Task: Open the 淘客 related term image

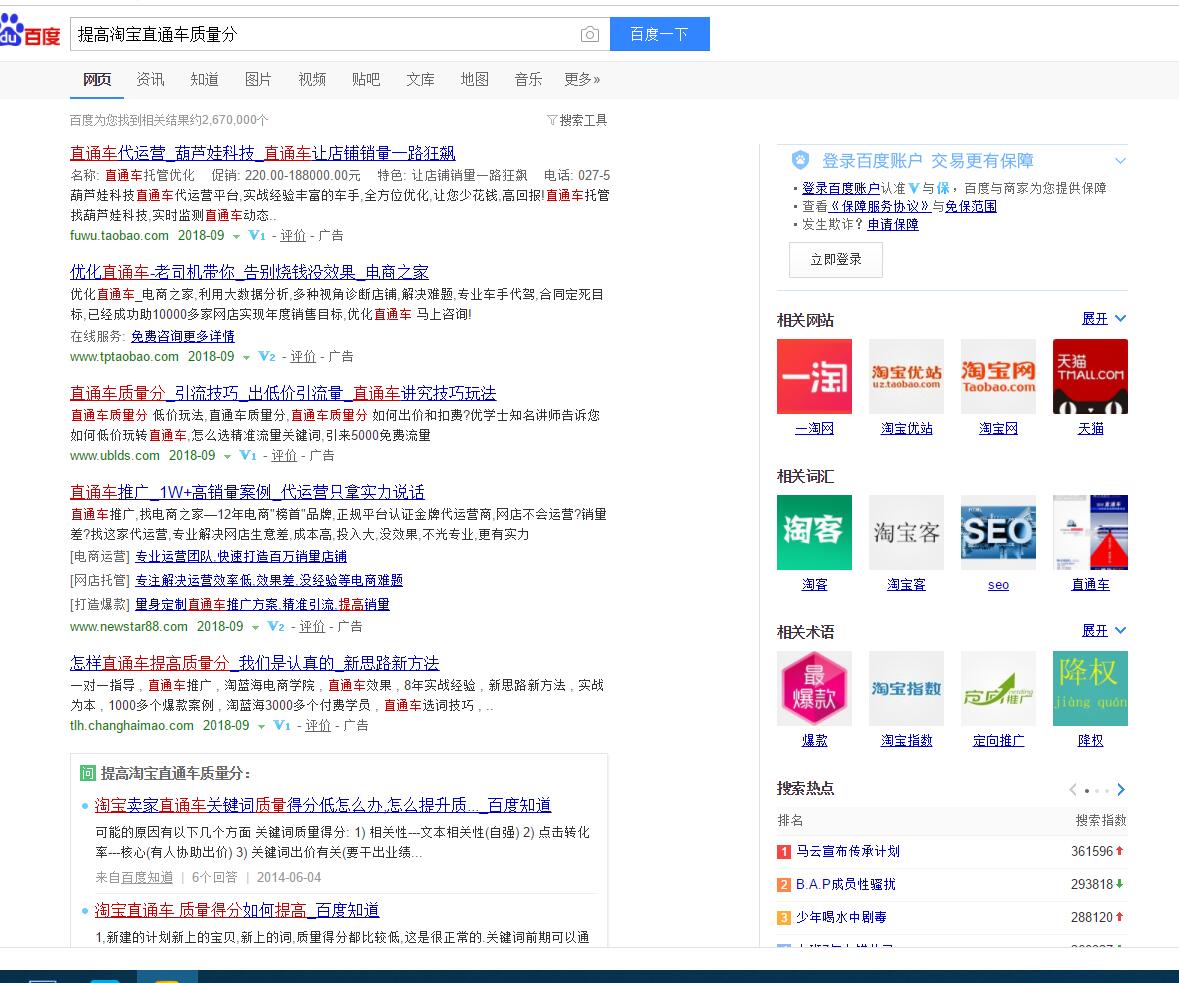Action: [814, 532]
